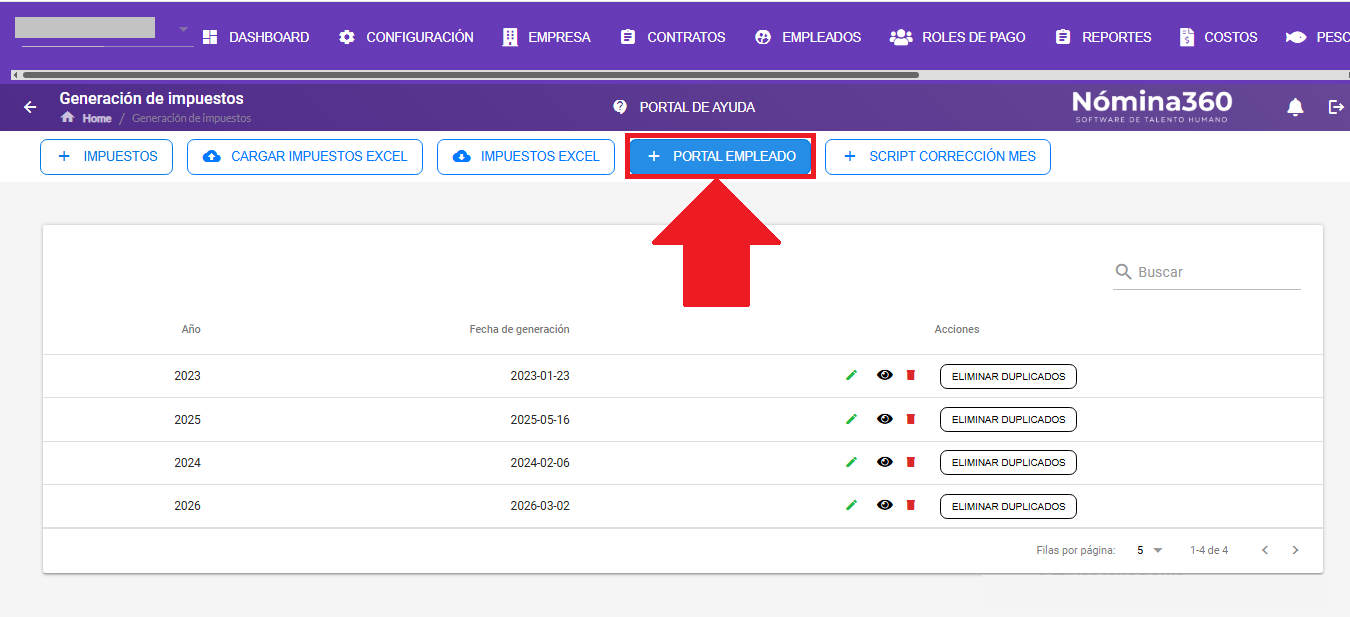View the 2026 row with eye icon
This screenshot has height=617, width=1350.
pyautogui.click(x=884, y=505)
